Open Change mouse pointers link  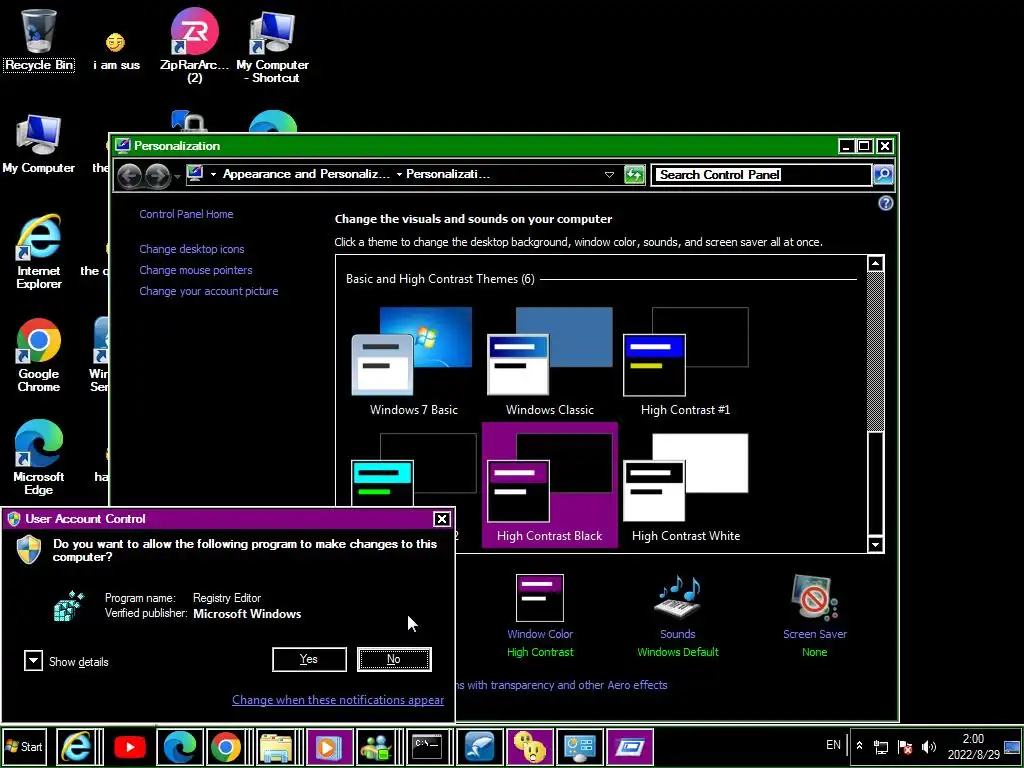(x=196, y=270)
